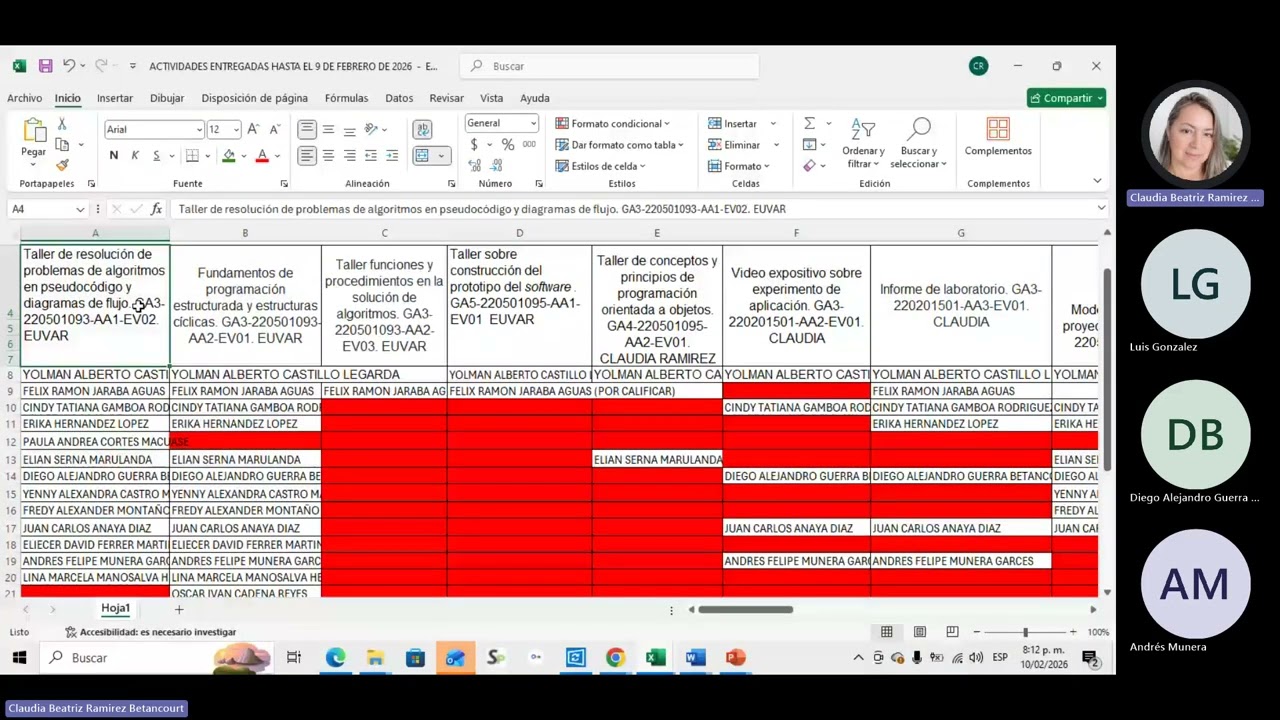
Task: Toggle top align button
Action: (307, 130)
